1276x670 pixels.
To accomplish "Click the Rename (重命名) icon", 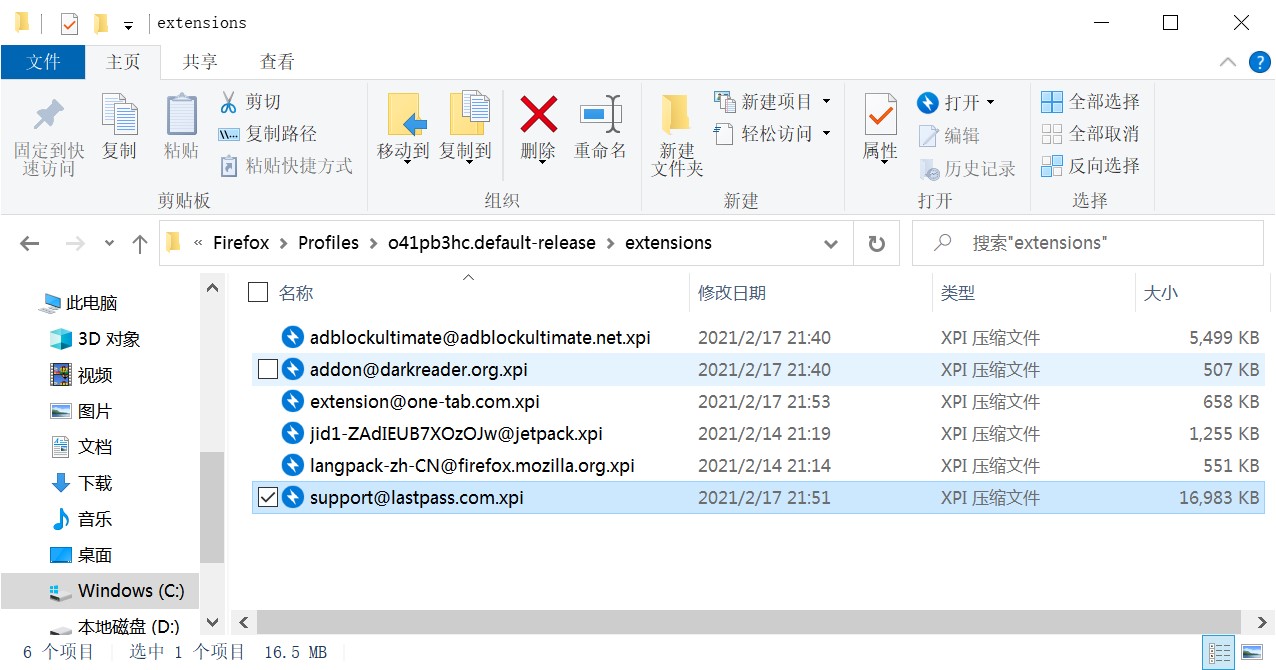I will [x=600, y=115].
